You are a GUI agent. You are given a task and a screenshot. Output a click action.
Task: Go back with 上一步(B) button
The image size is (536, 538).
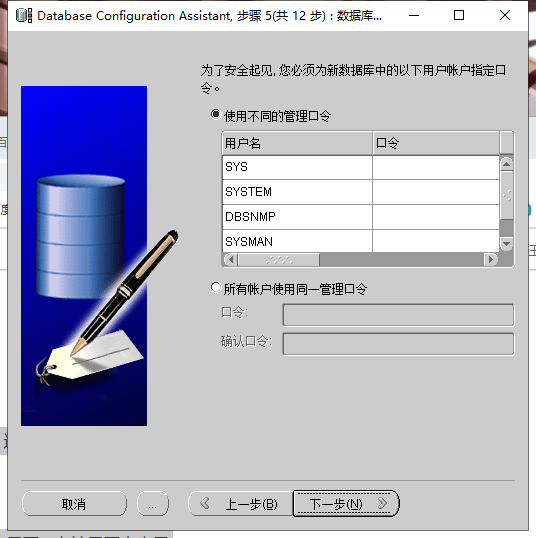(x=241, y=504)
